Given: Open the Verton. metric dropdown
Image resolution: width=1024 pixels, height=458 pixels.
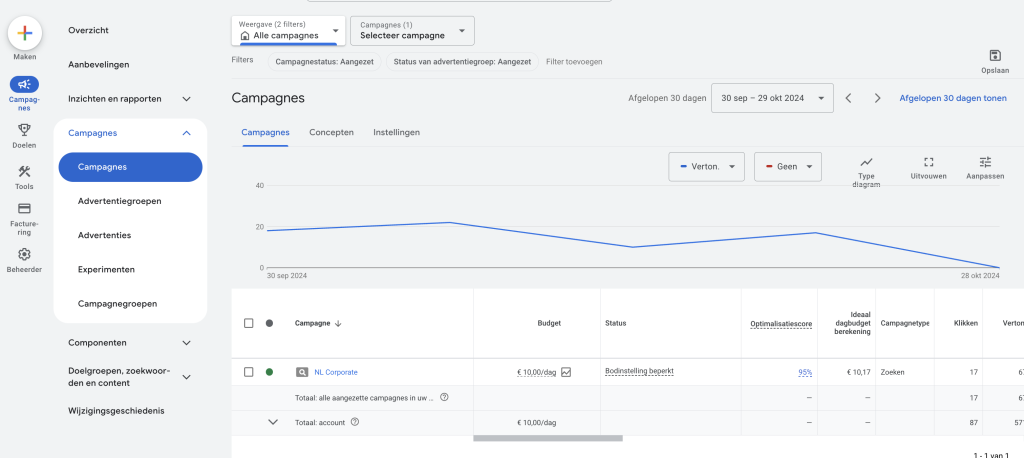Looking at the screenshot, I should click(x=707, y=167).
